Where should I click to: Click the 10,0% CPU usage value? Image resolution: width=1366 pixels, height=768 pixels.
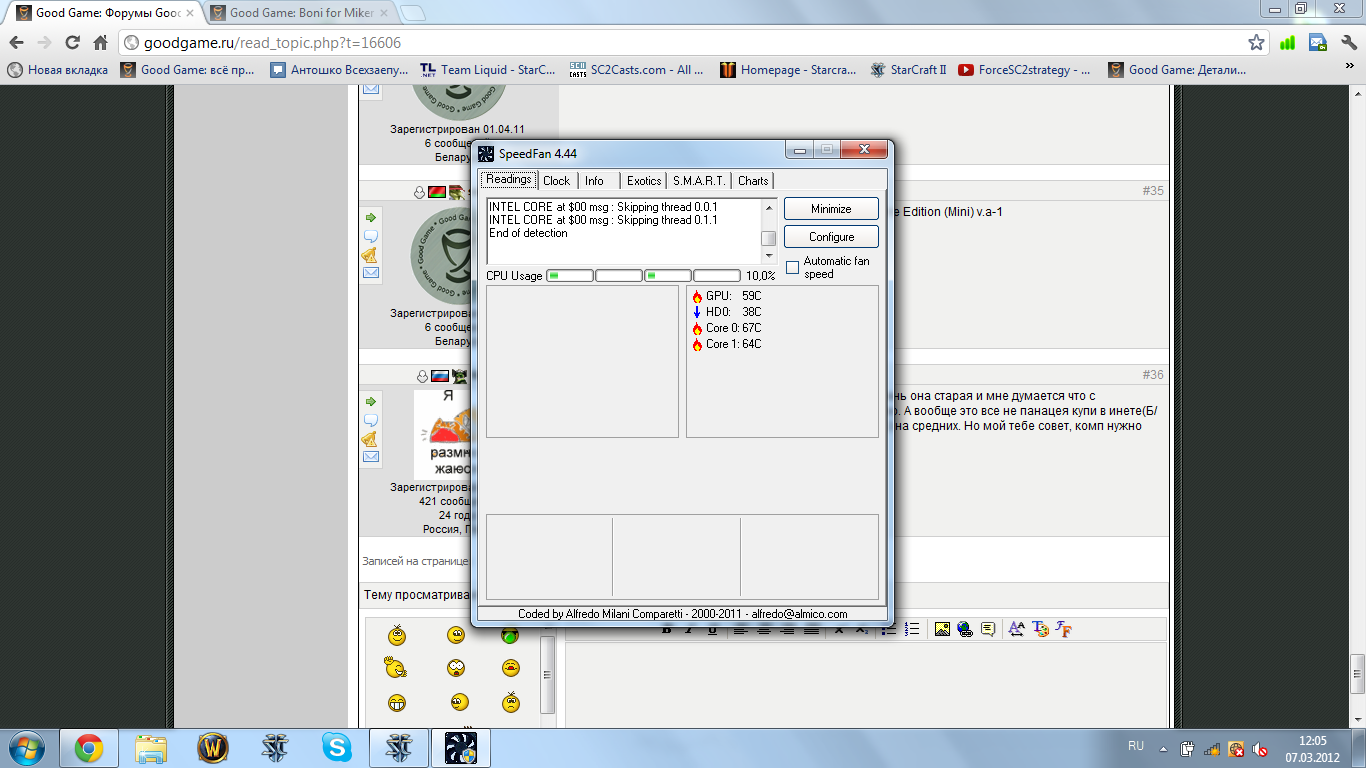click(x=760, y=276)
